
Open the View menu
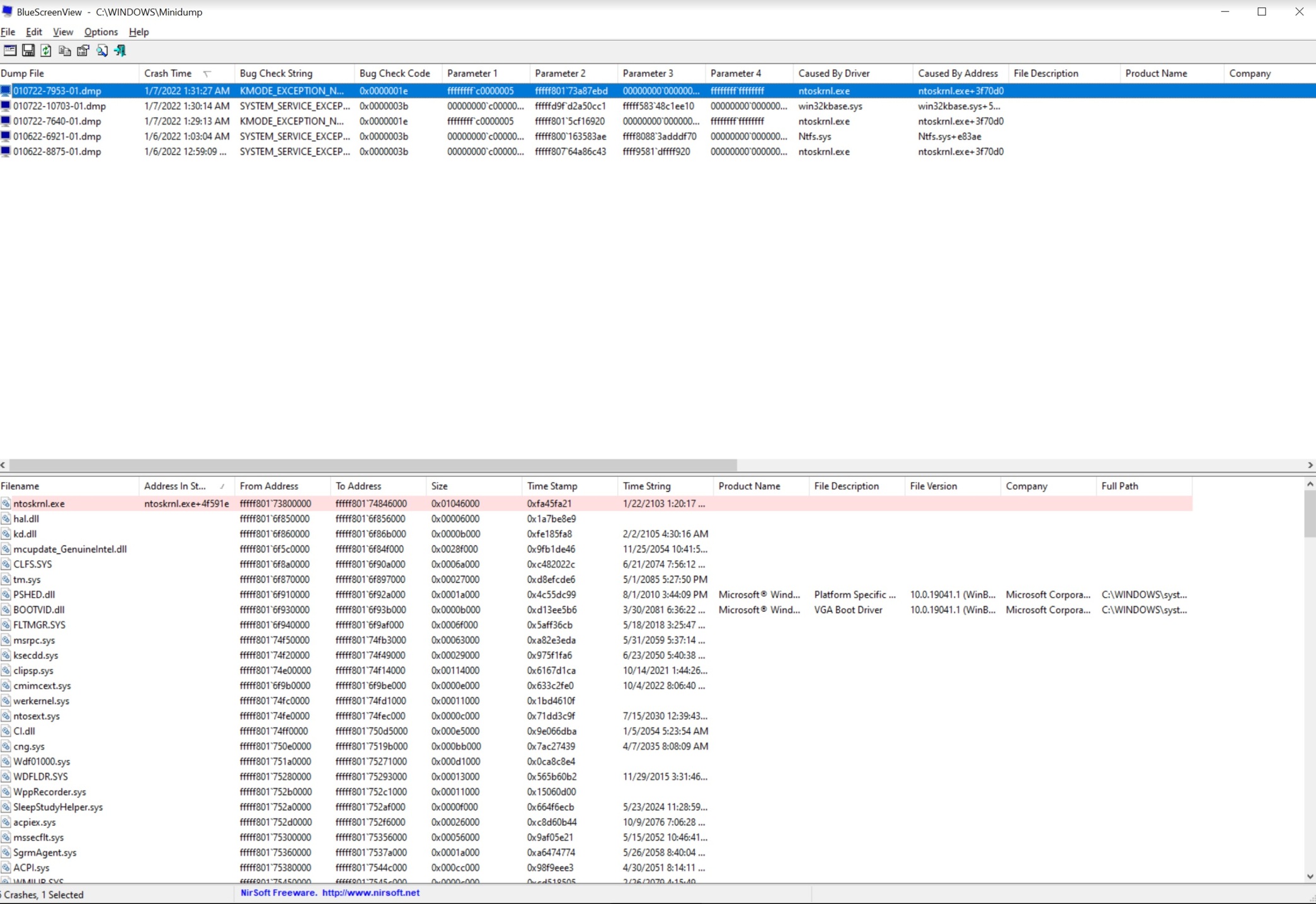(x=62, y=31)
